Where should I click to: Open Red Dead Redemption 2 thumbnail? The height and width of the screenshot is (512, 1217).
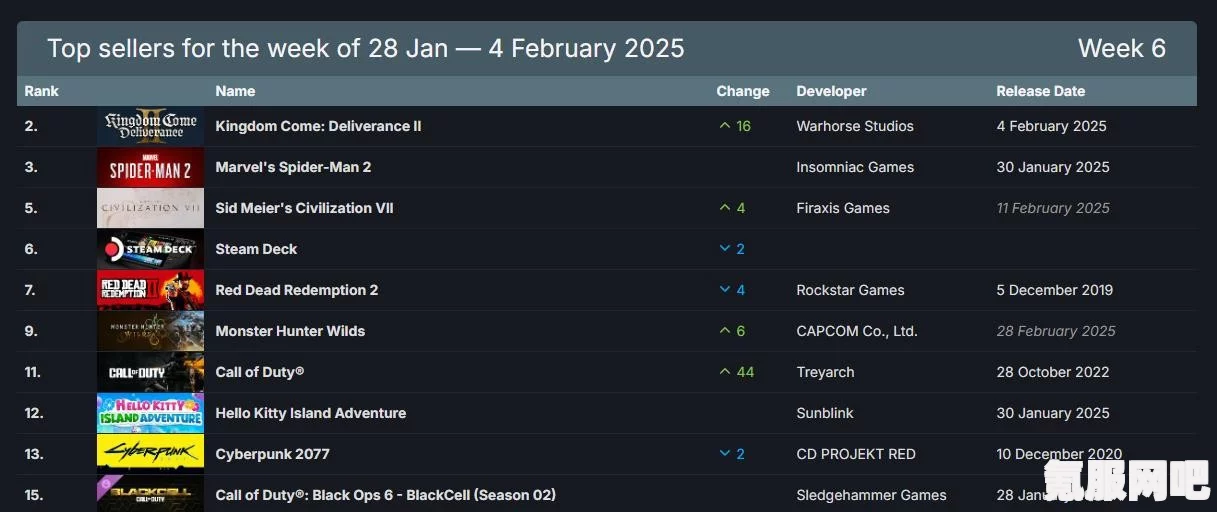(150, 290)
